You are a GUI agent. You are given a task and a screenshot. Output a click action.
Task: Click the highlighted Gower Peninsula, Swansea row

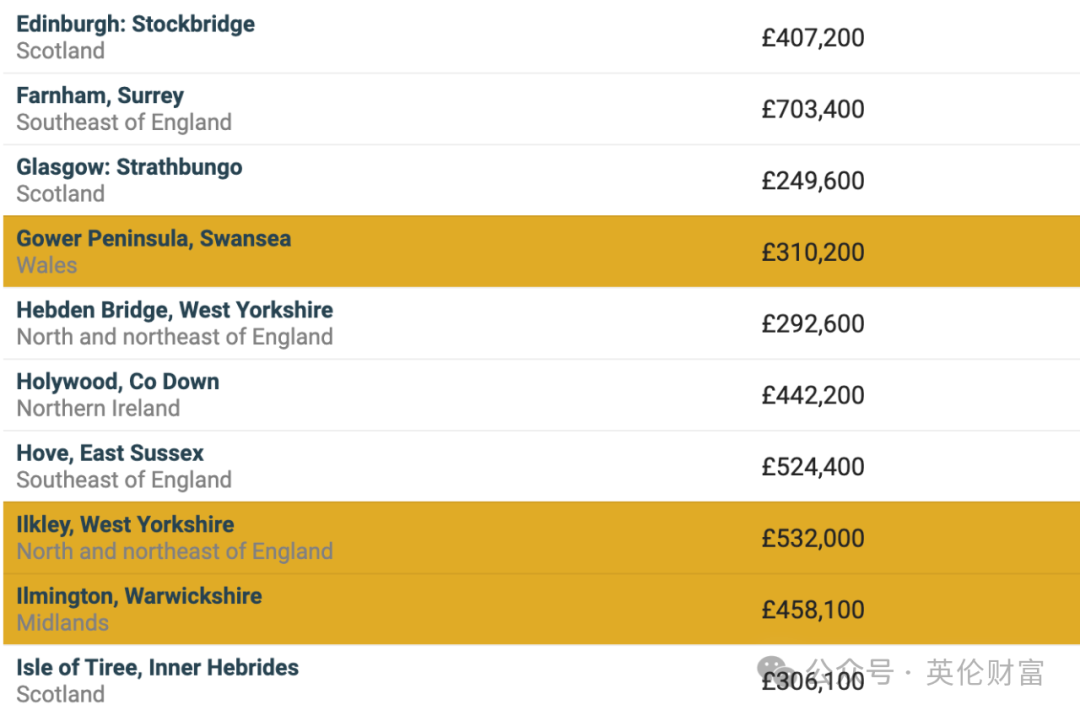(541, 251)
